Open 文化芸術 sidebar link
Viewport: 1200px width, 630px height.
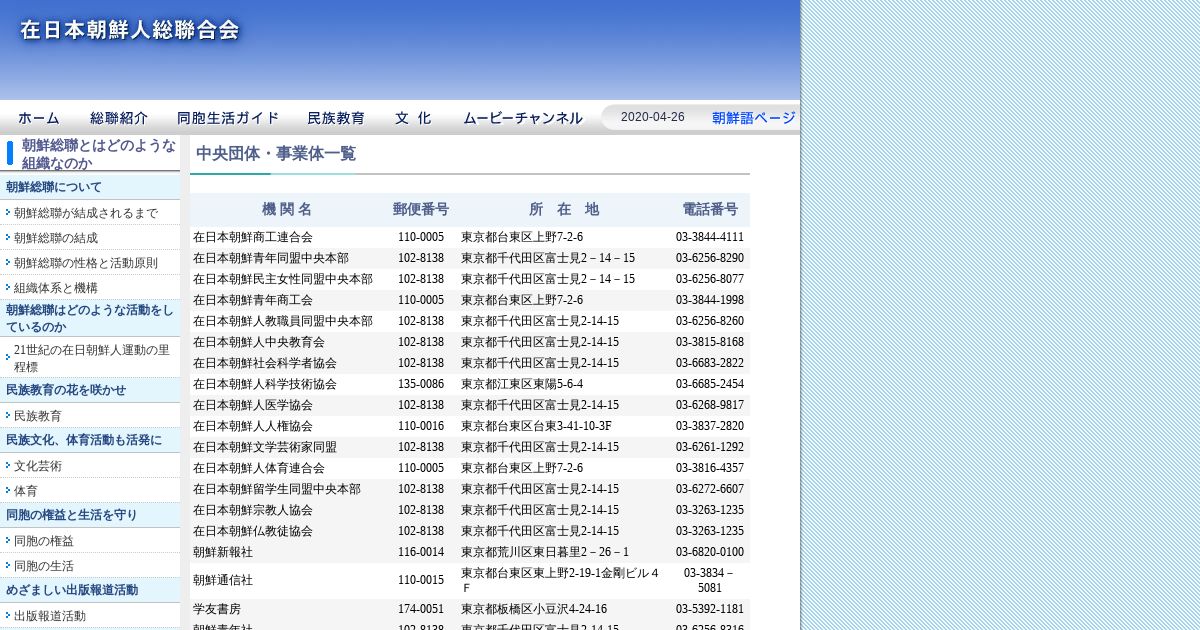click(x=38, y=466)
